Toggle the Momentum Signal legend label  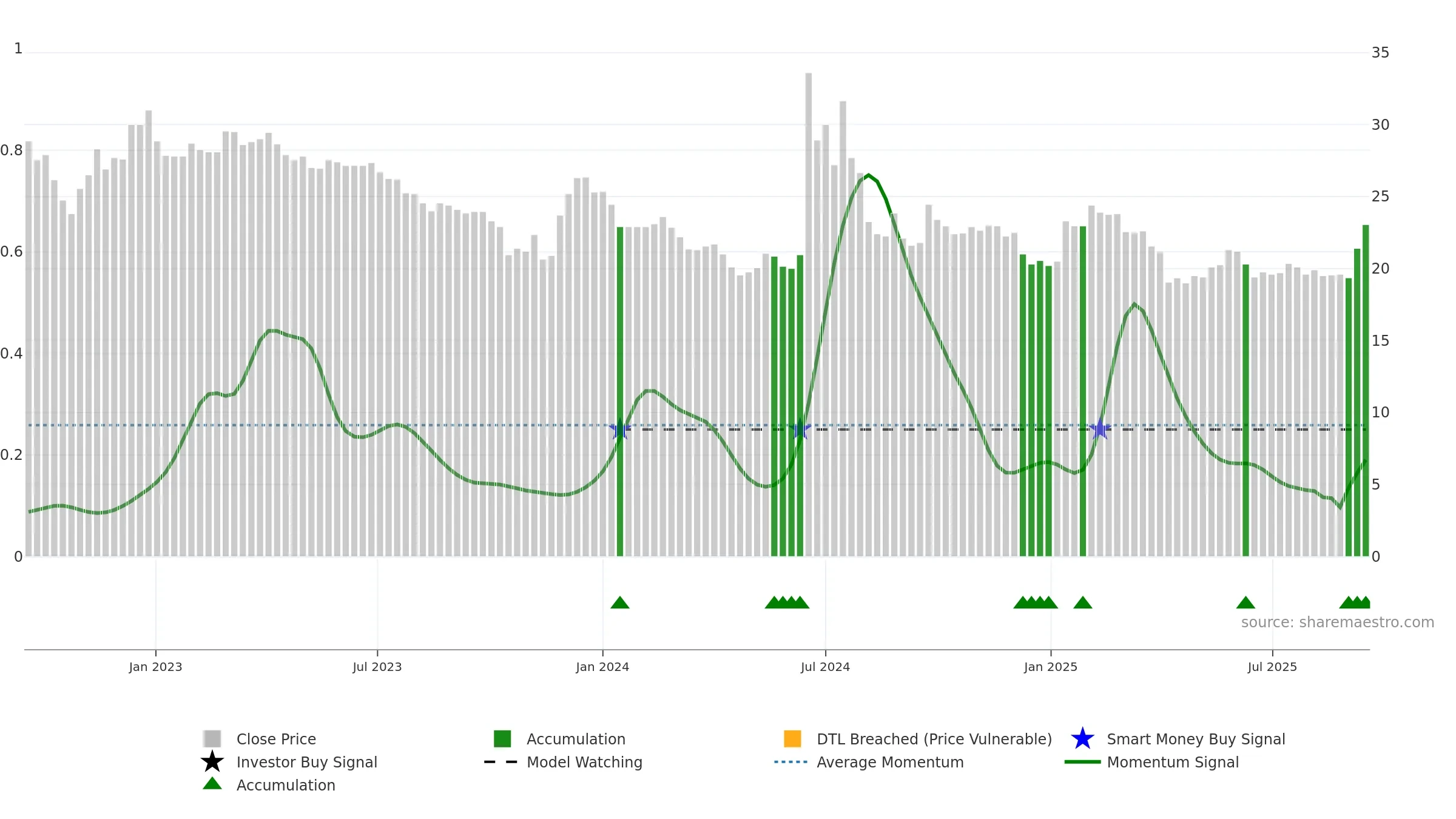tap(1173, 762)
